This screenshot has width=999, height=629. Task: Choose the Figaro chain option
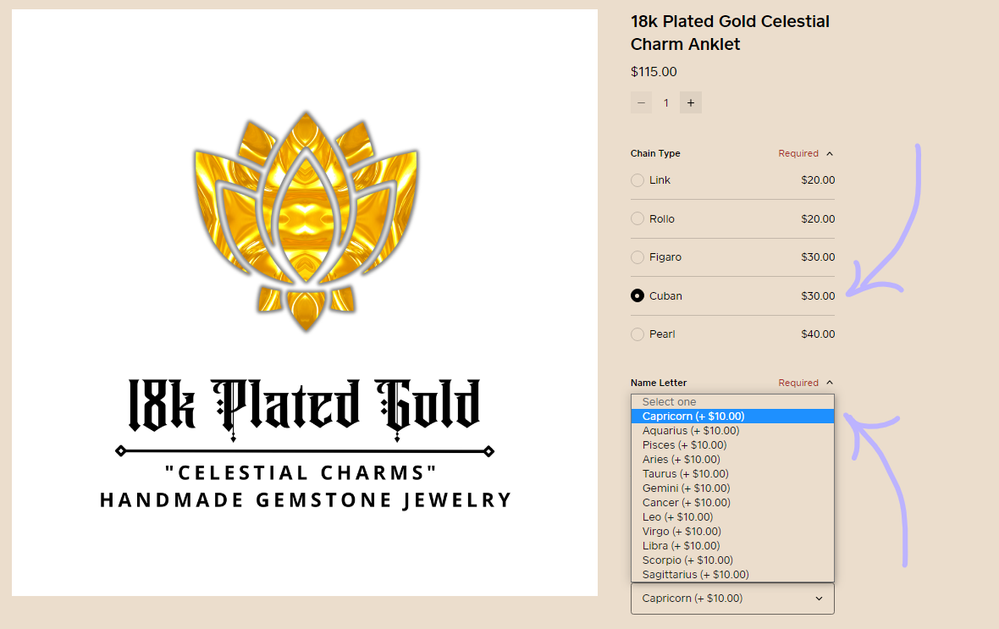pyautogui.click(x=638, y=258)
